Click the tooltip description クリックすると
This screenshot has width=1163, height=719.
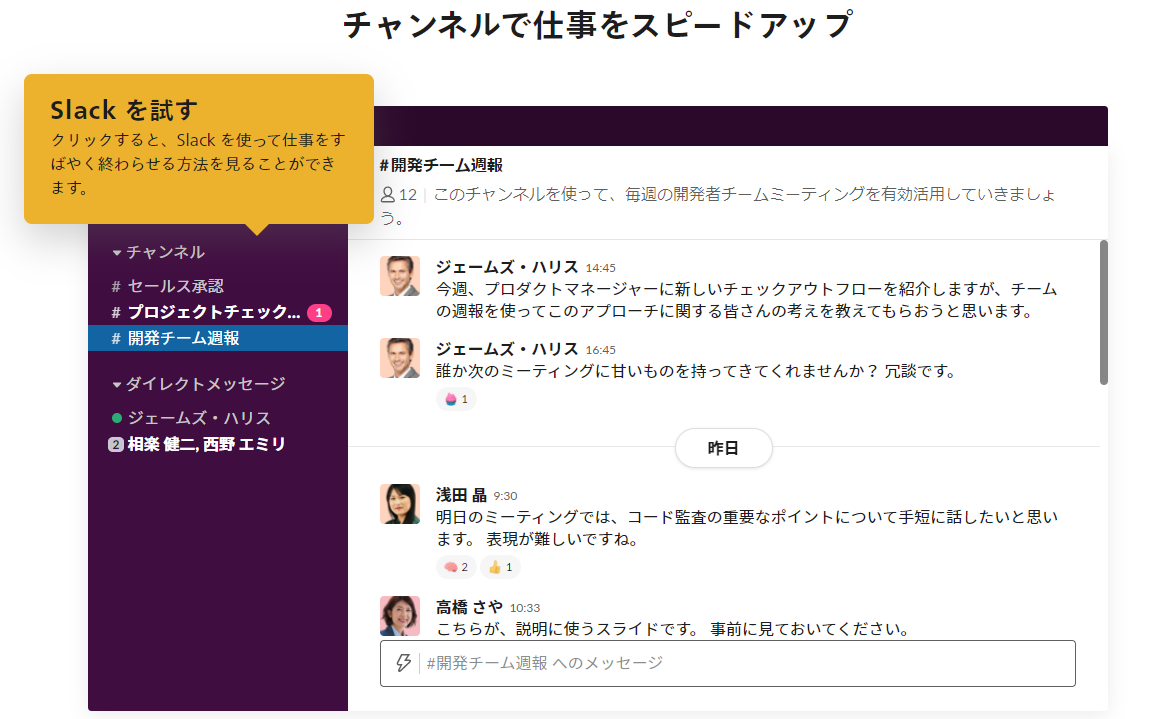click(x=198, y=163)
